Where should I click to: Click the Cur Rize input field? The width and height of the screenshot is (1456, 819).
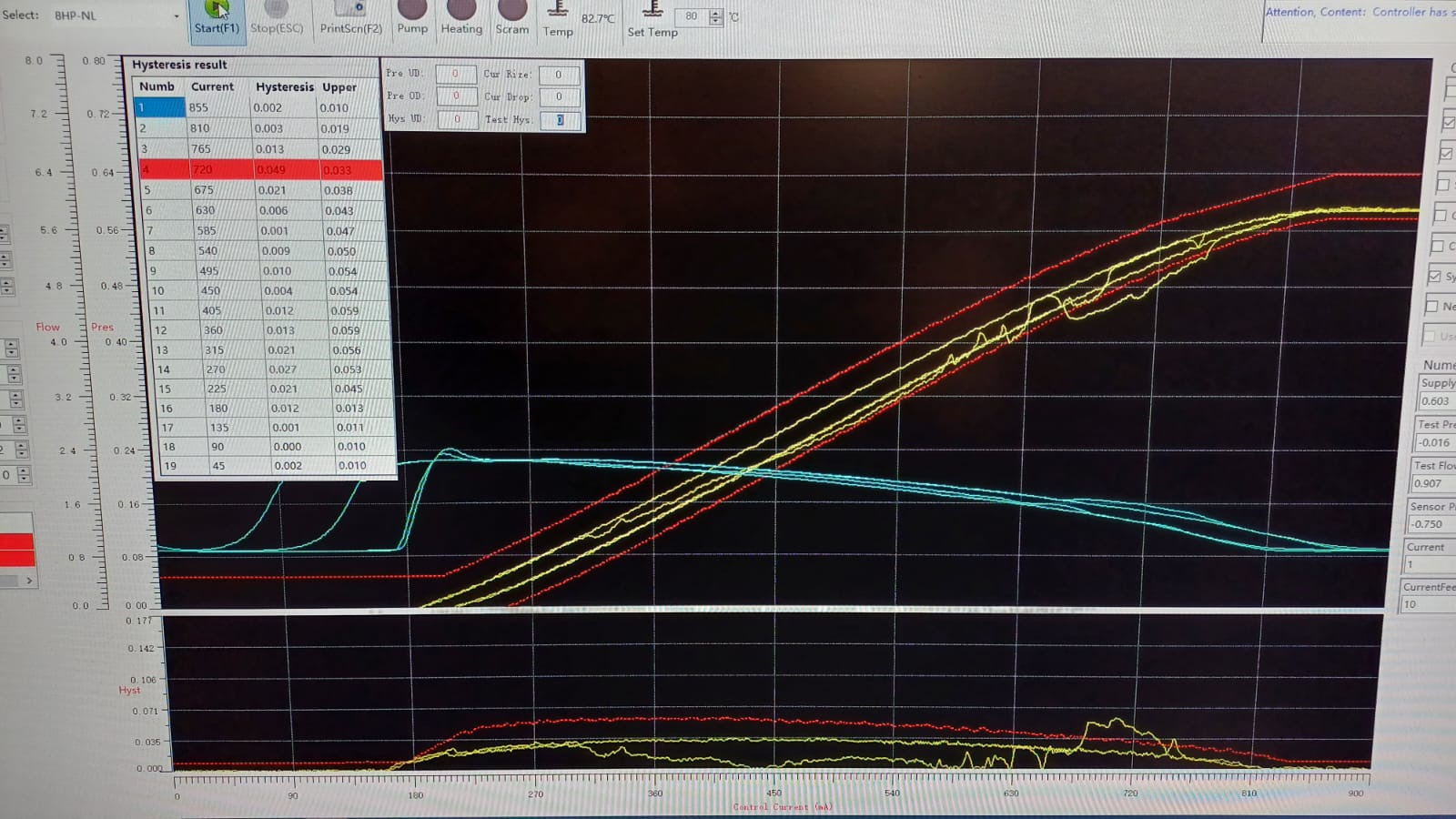click(x=559, y=75)
